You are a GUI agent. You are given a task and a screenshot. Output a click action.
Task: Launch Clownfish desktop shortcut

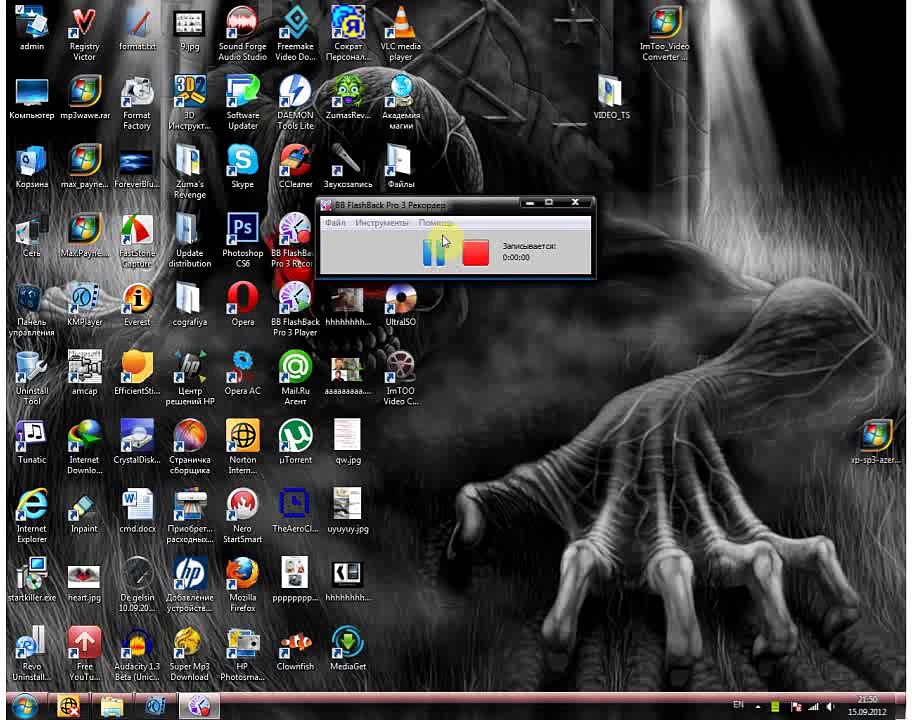click(x=295, y=650)
